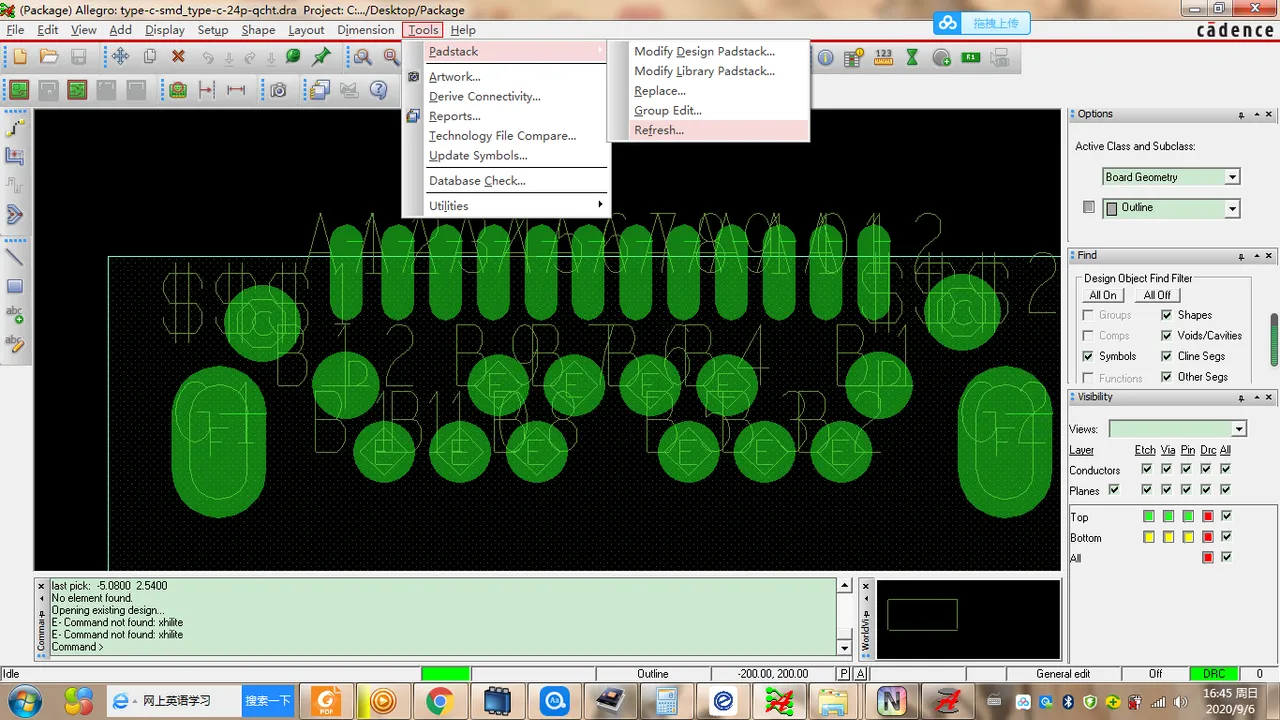Click the Help question mark icon

click(378, 90)
